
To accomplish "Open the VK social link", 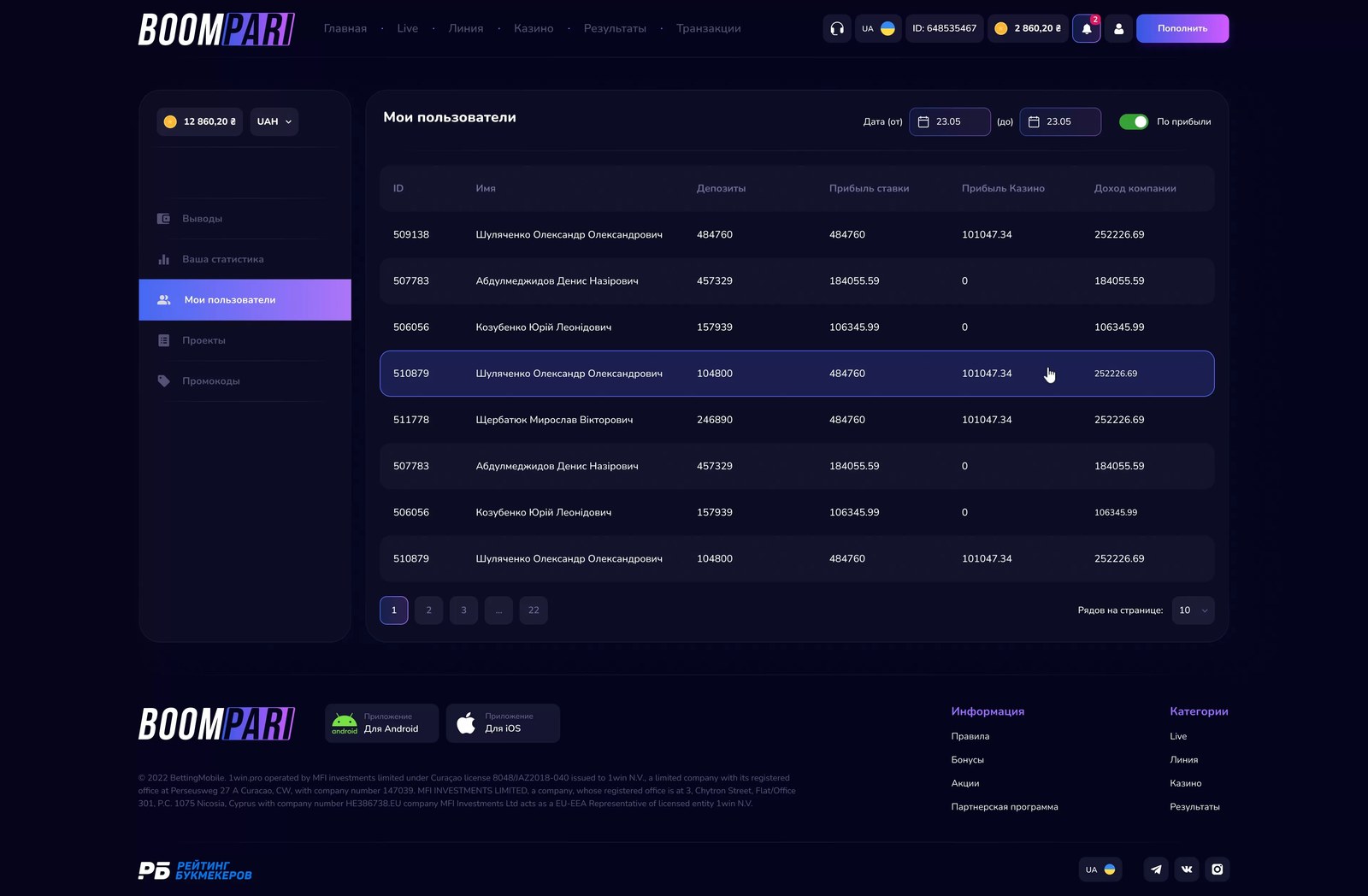I will [1187, 869].
